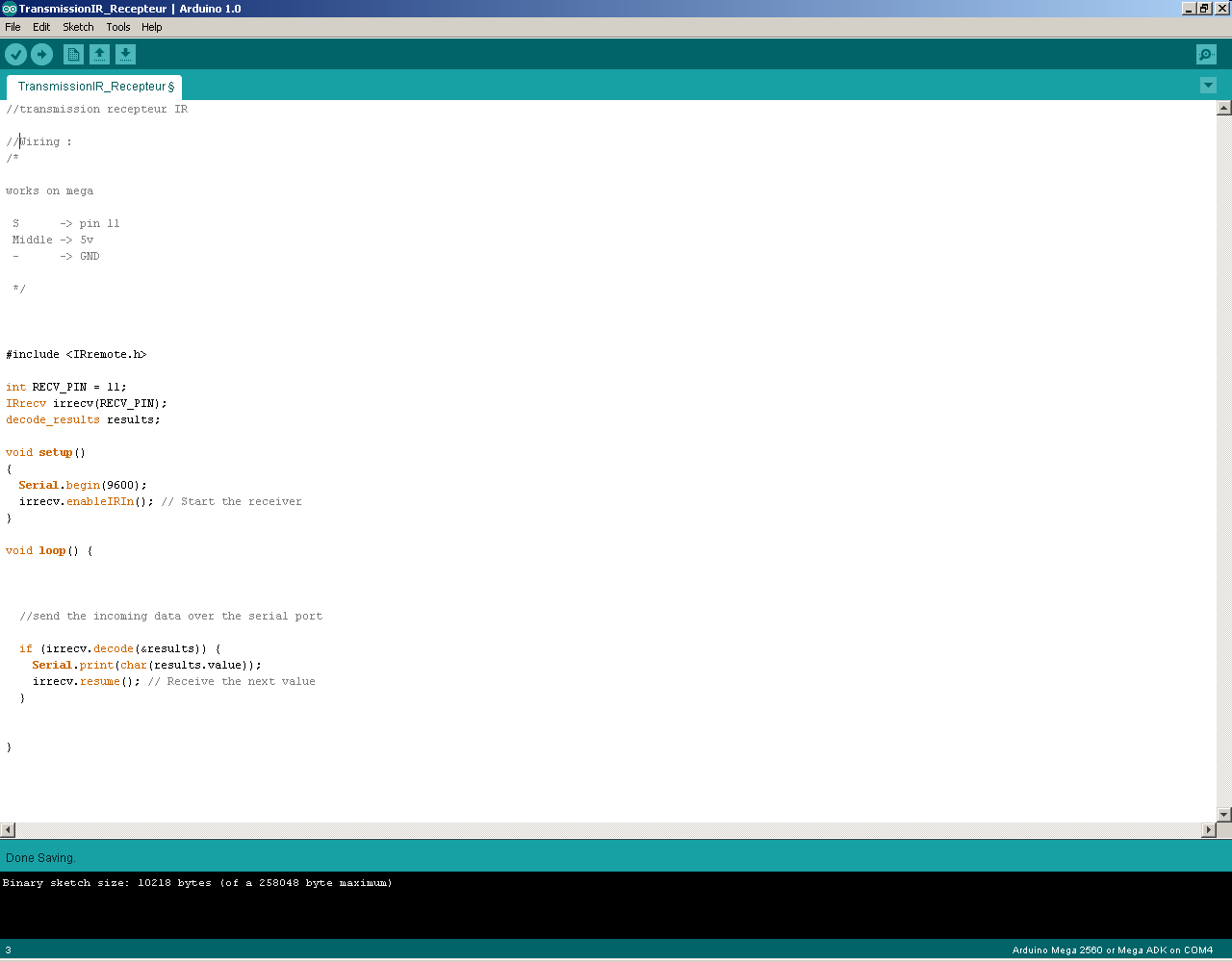Create a new sketch file icon

(73, 55)
